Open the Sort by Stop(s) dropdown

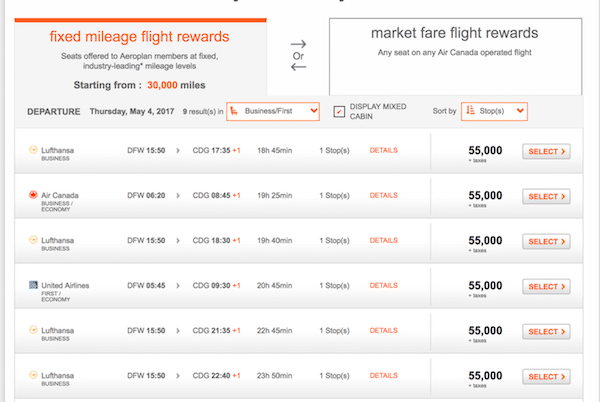point(494,111)
